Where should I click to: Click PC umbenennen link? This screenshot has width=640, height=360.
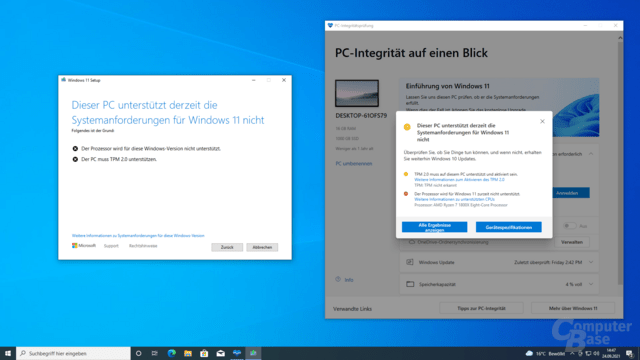point(354,164)
